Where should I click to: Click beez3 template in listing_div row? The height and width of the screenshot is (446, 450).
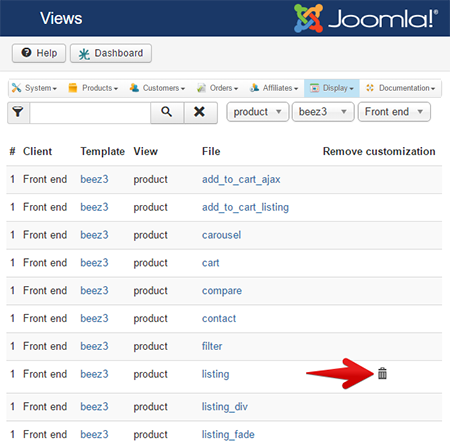click(x=94, y=407)
